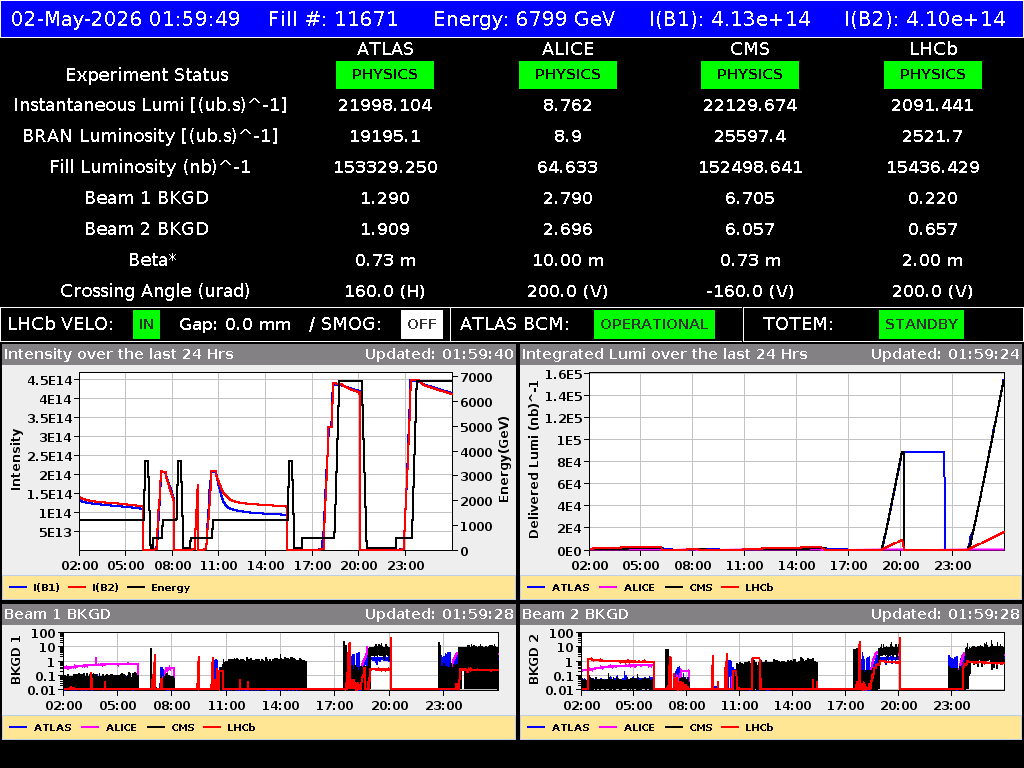Click CMS instantaneous lumi value 22129.674
1024x768 pixels.
pos(750,105)
